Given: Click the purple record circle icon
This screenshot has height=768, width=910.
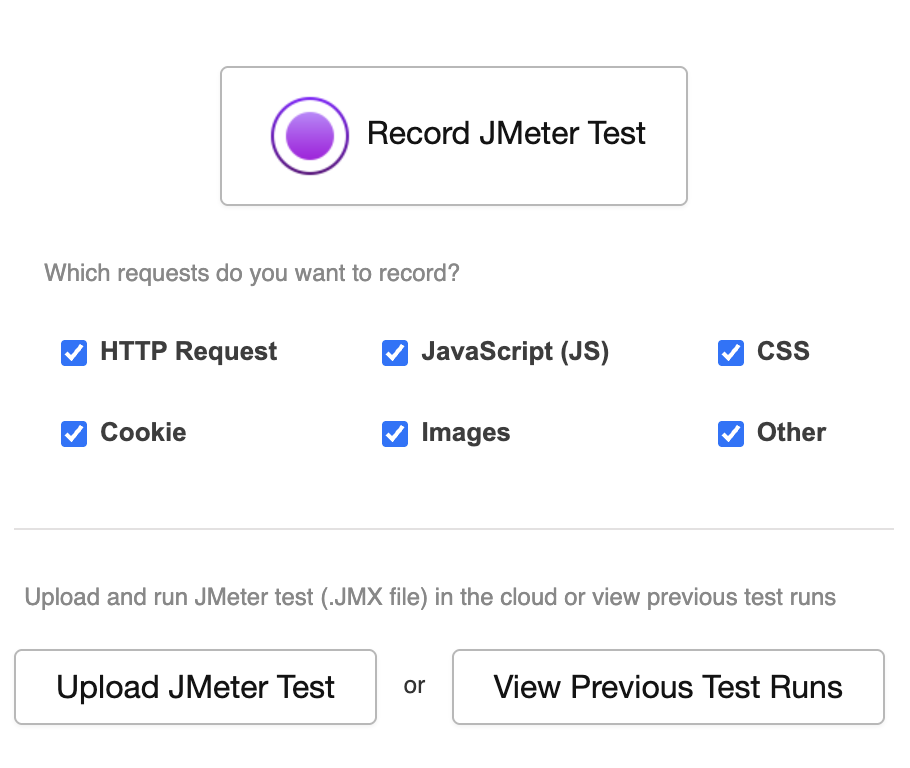Looking at the screenshot, I should coord(310,136).
